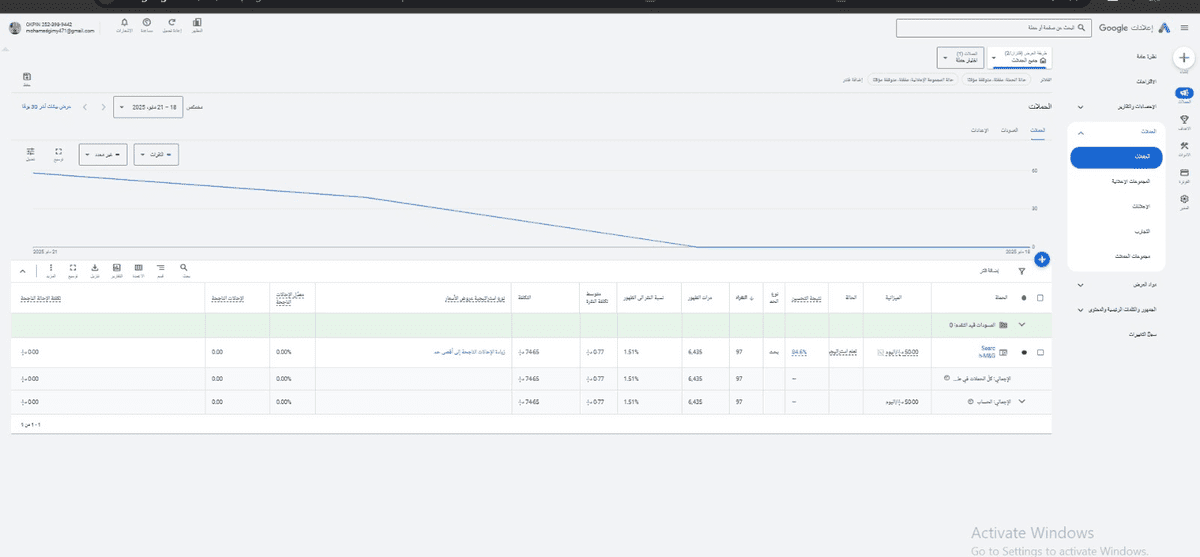
Task: Select the Search campaign row checkbox
Action: [1041, 352]
